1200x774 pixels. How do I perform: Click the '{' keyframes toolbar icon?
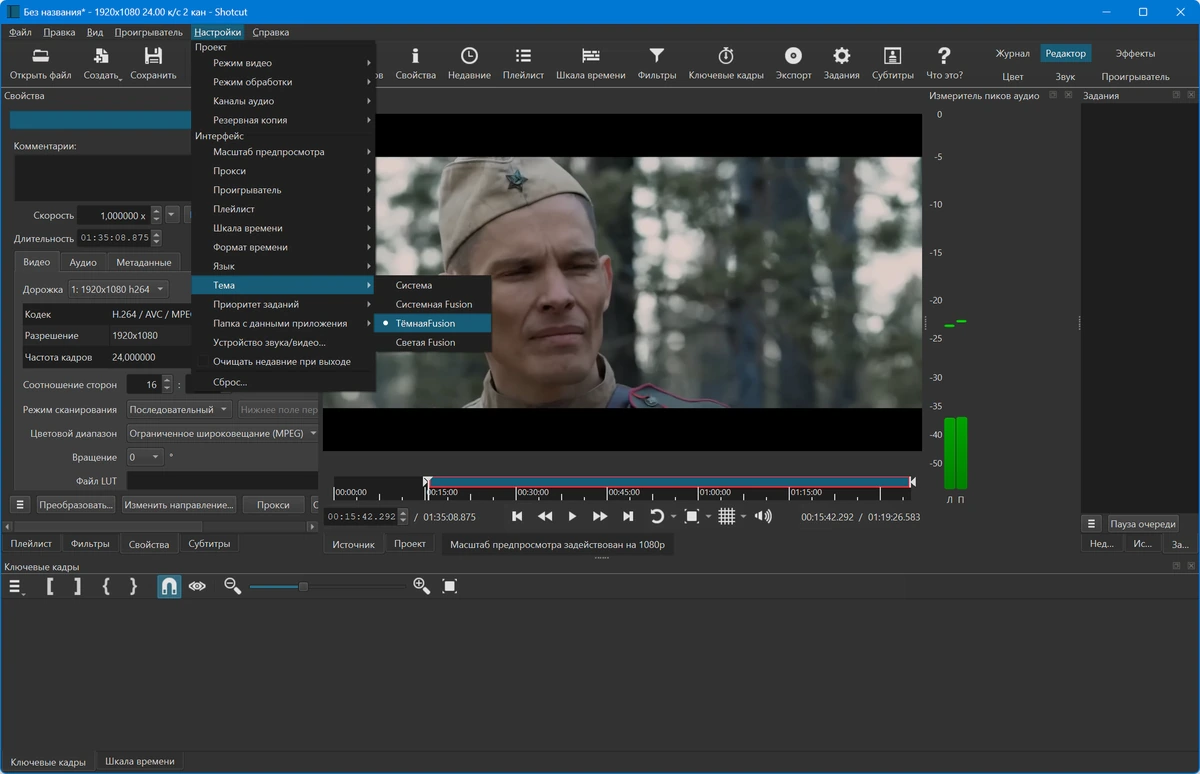[x=106, y=587]
